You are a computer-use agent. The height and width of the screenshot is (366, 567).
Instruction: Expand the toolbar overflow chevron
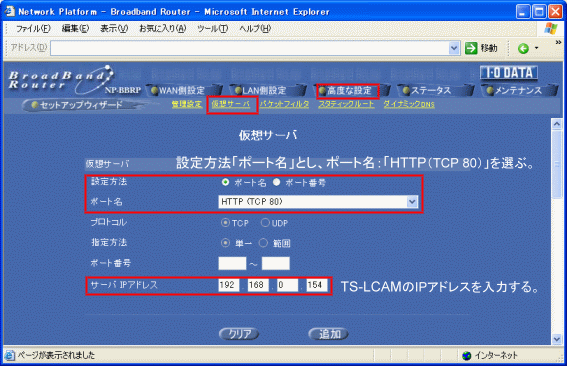558,42
